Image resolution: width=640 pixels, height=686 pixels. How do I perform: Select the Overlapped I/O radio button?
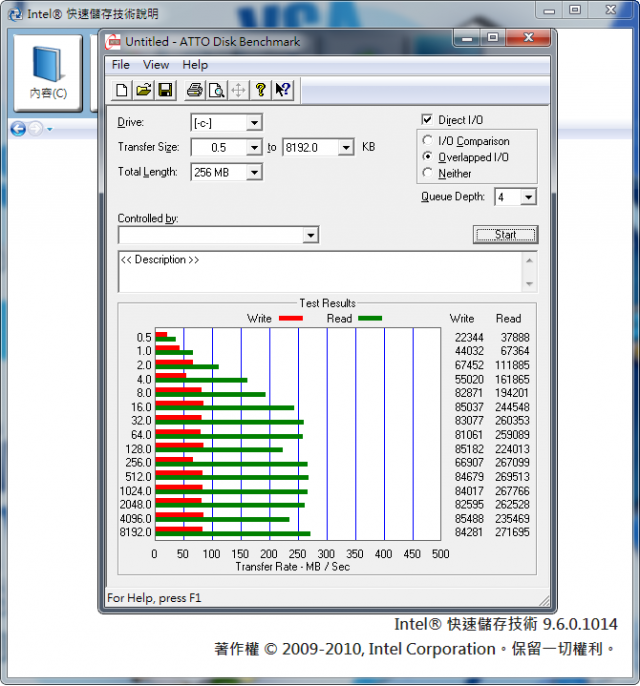pyautogui.click(x=427, y=157)
